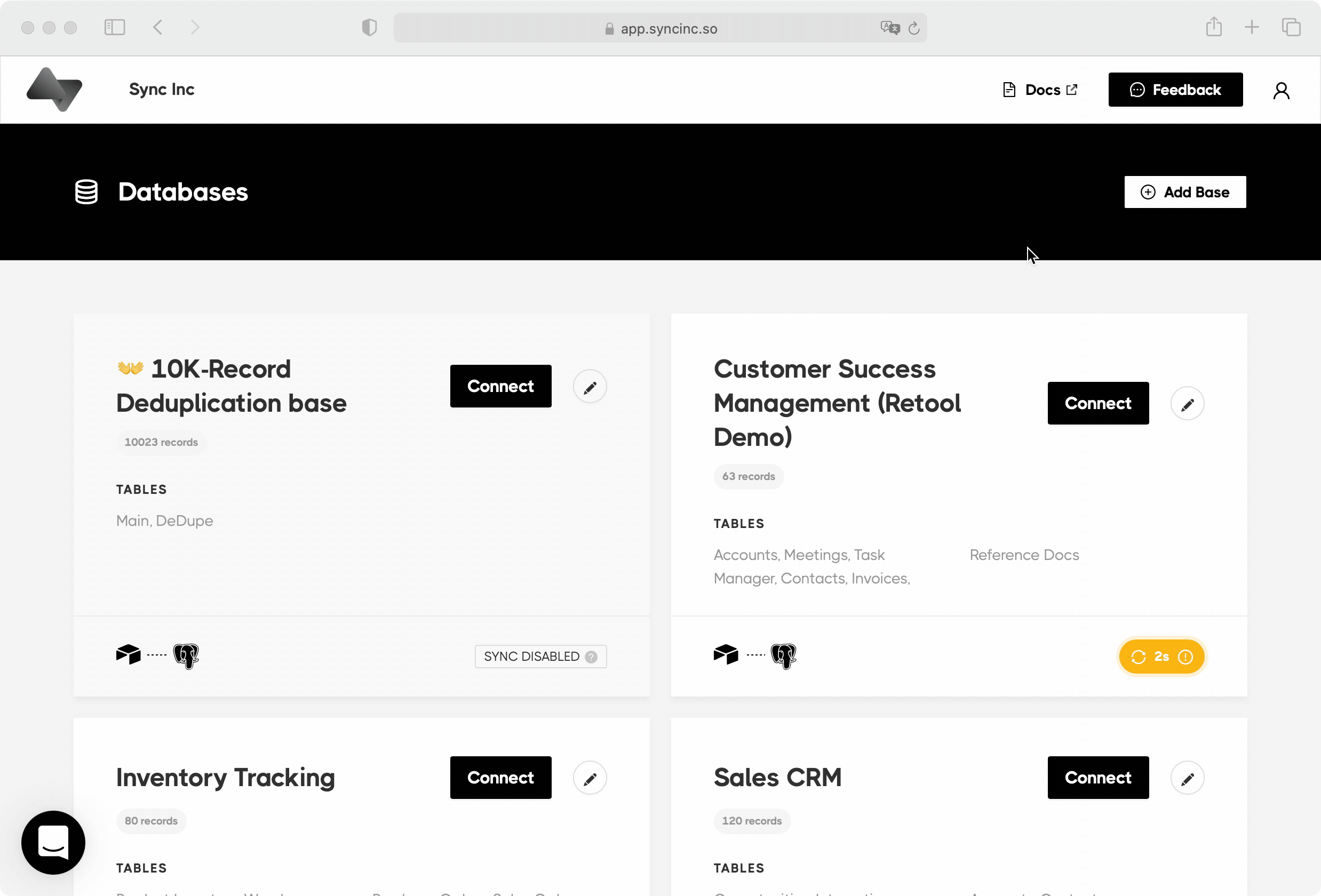Click the Add Base button

tap(1184, 192)
